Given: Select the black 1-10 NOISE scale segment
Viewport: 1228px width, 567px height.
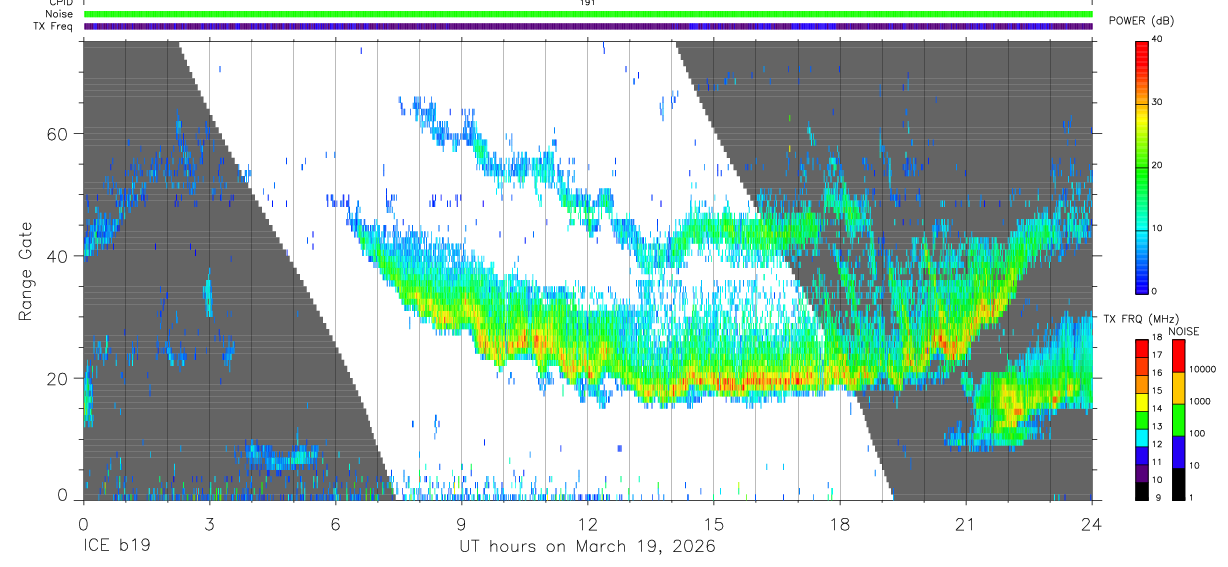Looking at the screenshot, I should point(1178,483).
